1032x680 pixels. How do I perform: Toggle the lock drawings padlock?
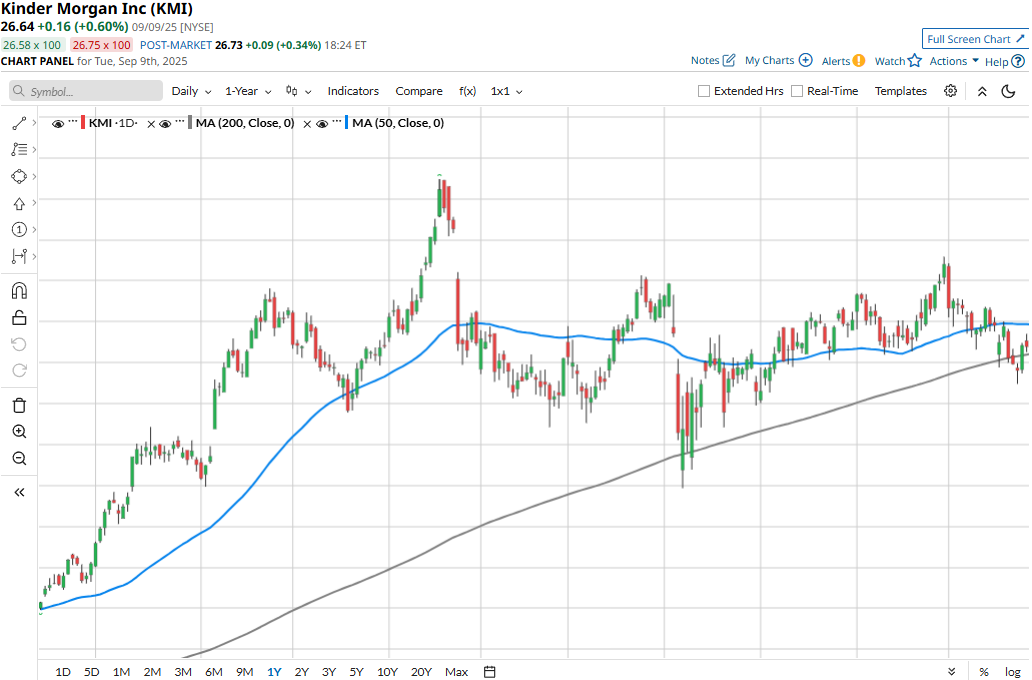click(x=19, y=317)
